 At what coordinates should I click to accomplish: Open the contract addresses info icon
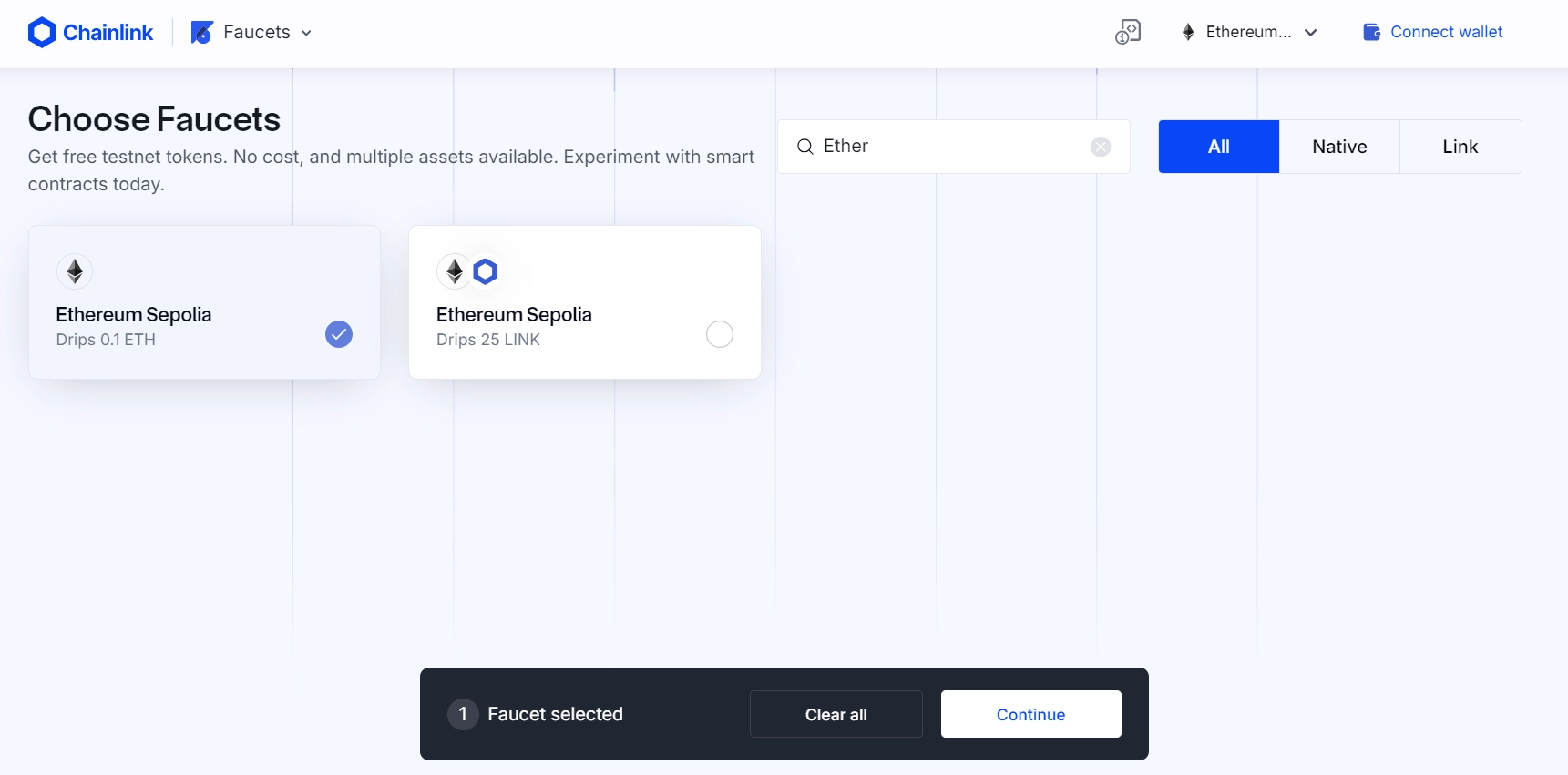1127,31
